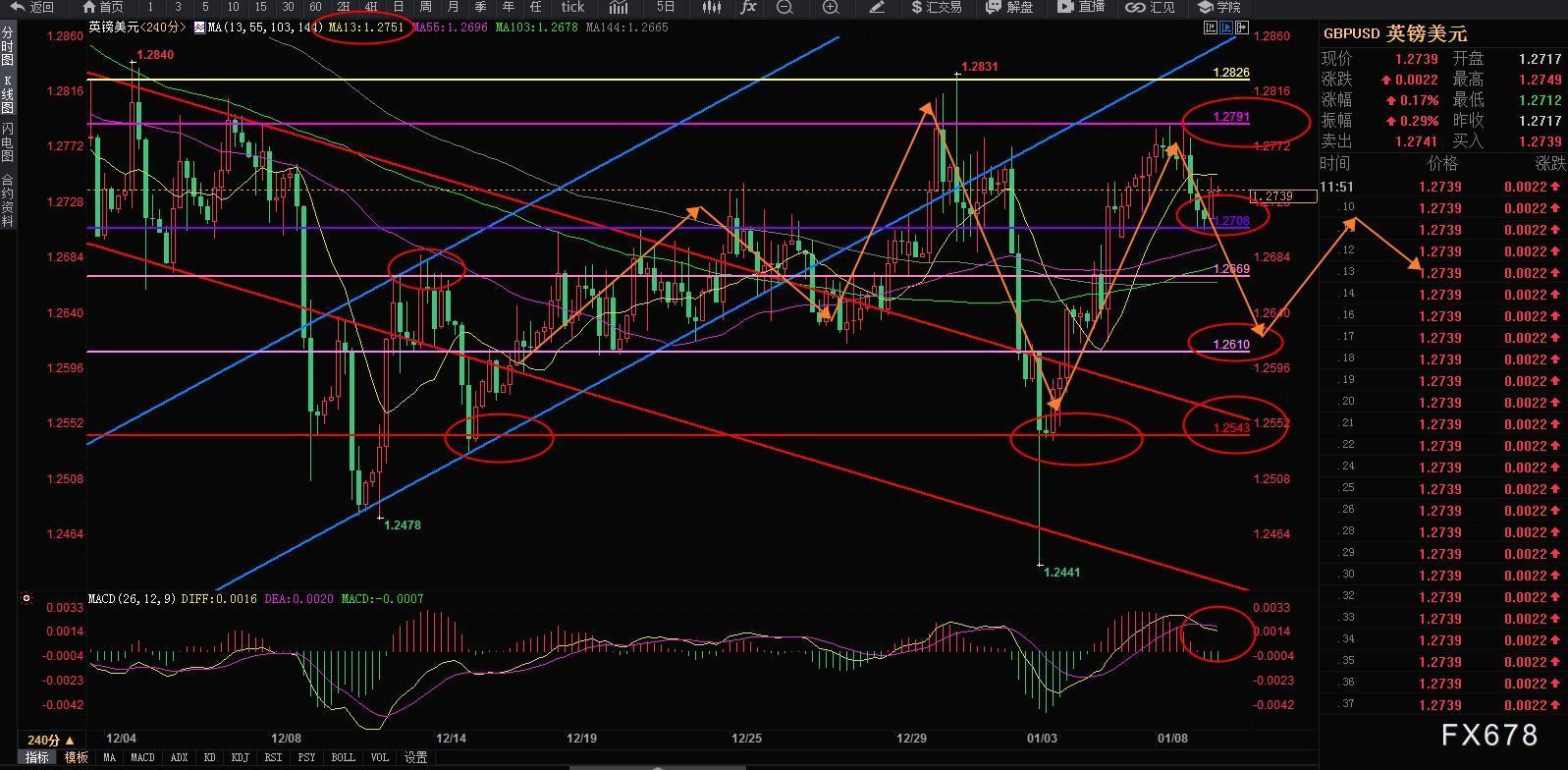Click the 最低 1.2712 value

click(1540, 100)
